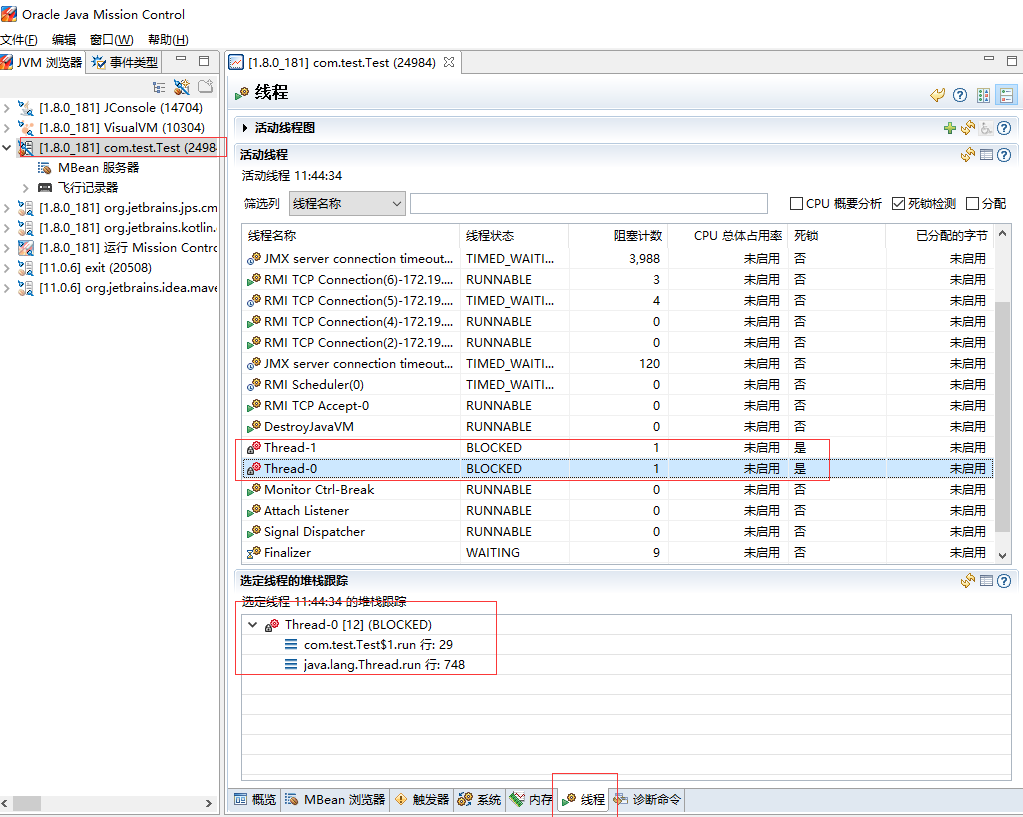Click refresh icon in 选定线程的堆栈跟踪 section
Viewport: 1023px width, 817px height.
(x=968, y=581)
